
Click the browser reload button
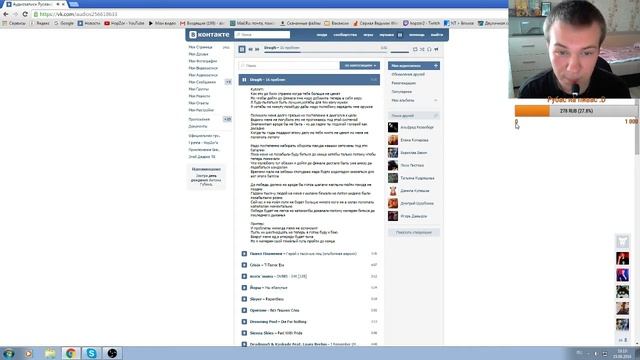pos(25,14)
